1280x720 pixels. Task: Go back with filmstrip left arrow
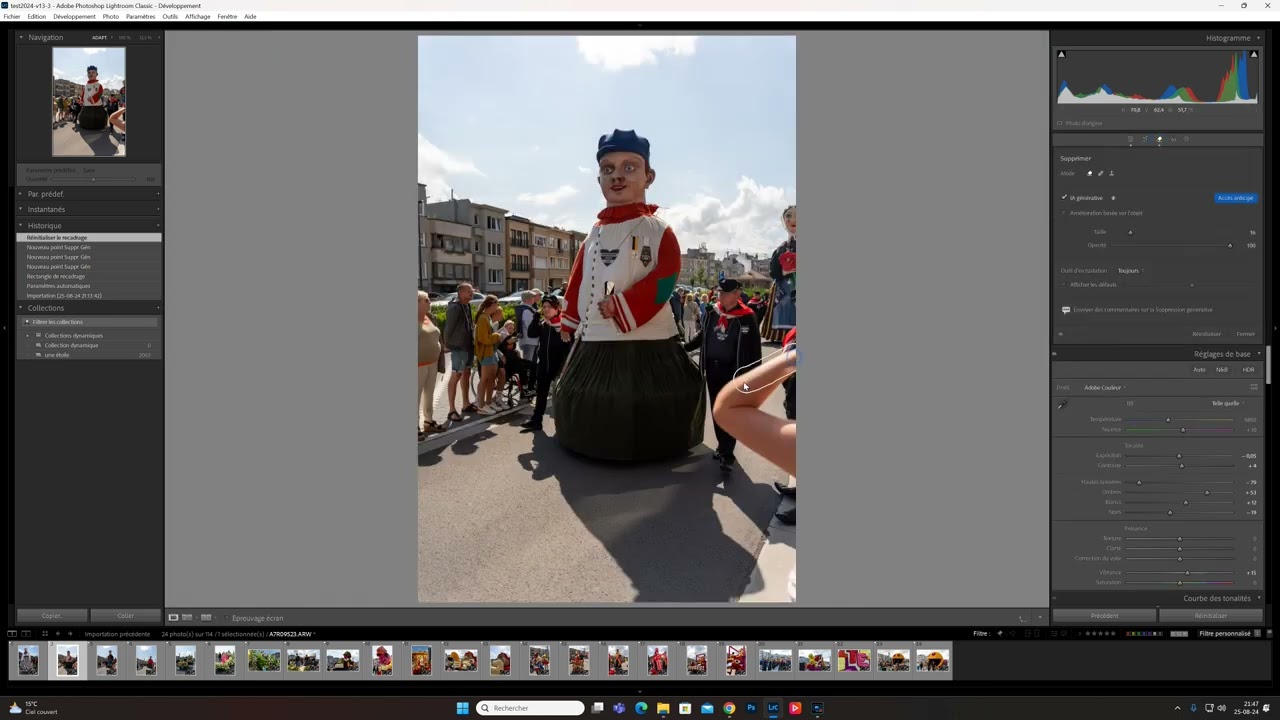[57, 634]
